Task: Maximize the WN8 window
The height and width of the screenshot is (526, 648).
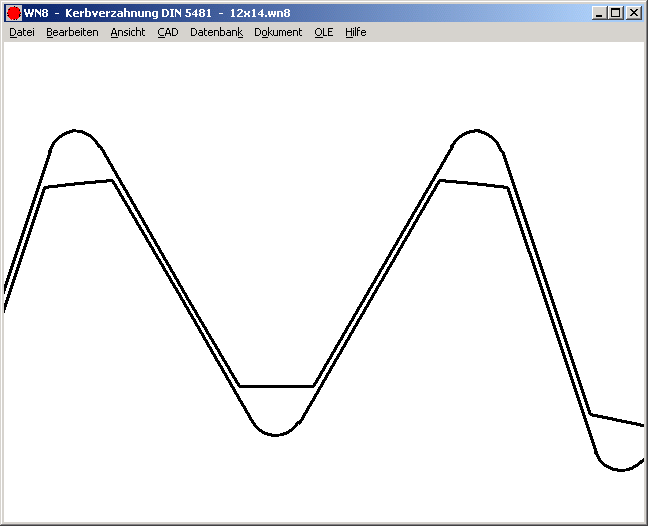Action: [615, 13]
